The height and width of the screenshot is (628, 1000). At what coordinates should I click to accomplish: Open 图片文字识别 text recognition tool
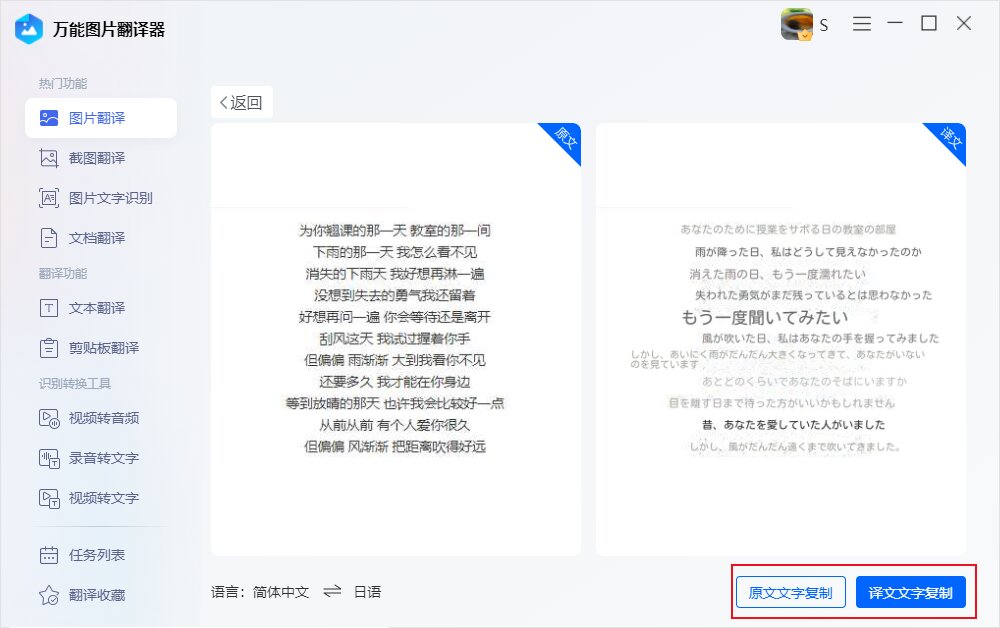pos(108,198)
